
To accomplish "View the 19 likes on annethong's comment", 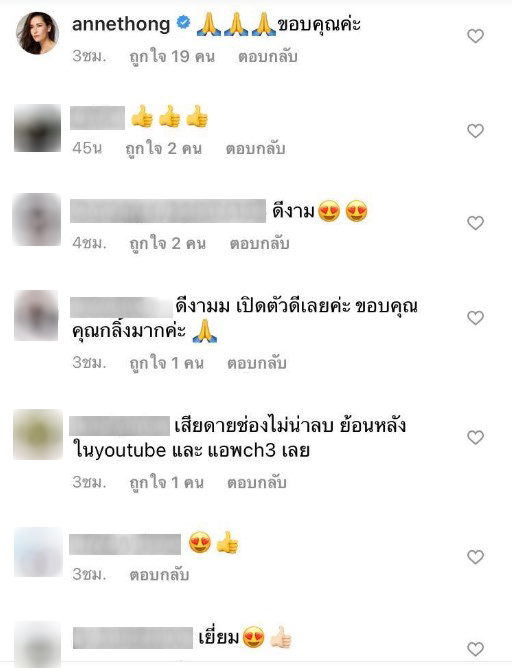I will 172,57.
